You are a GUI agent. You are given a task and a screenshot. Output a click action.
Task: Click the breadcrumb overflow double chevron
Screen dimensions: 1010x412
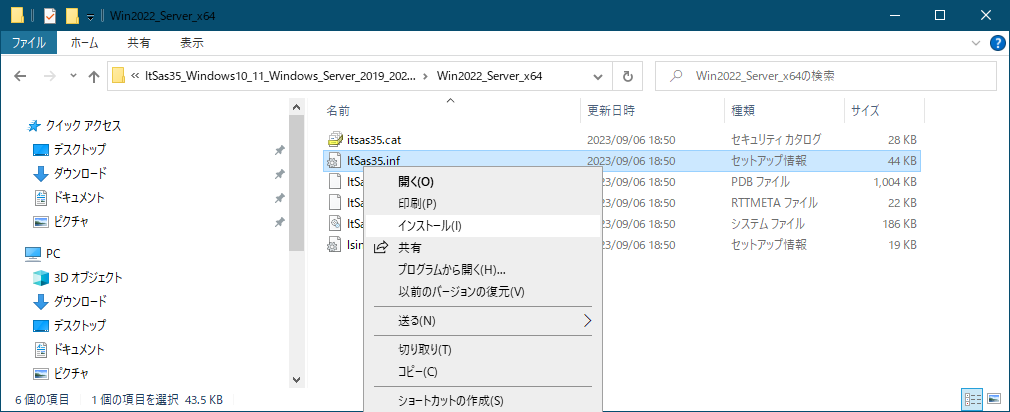(x=135, y=76)
